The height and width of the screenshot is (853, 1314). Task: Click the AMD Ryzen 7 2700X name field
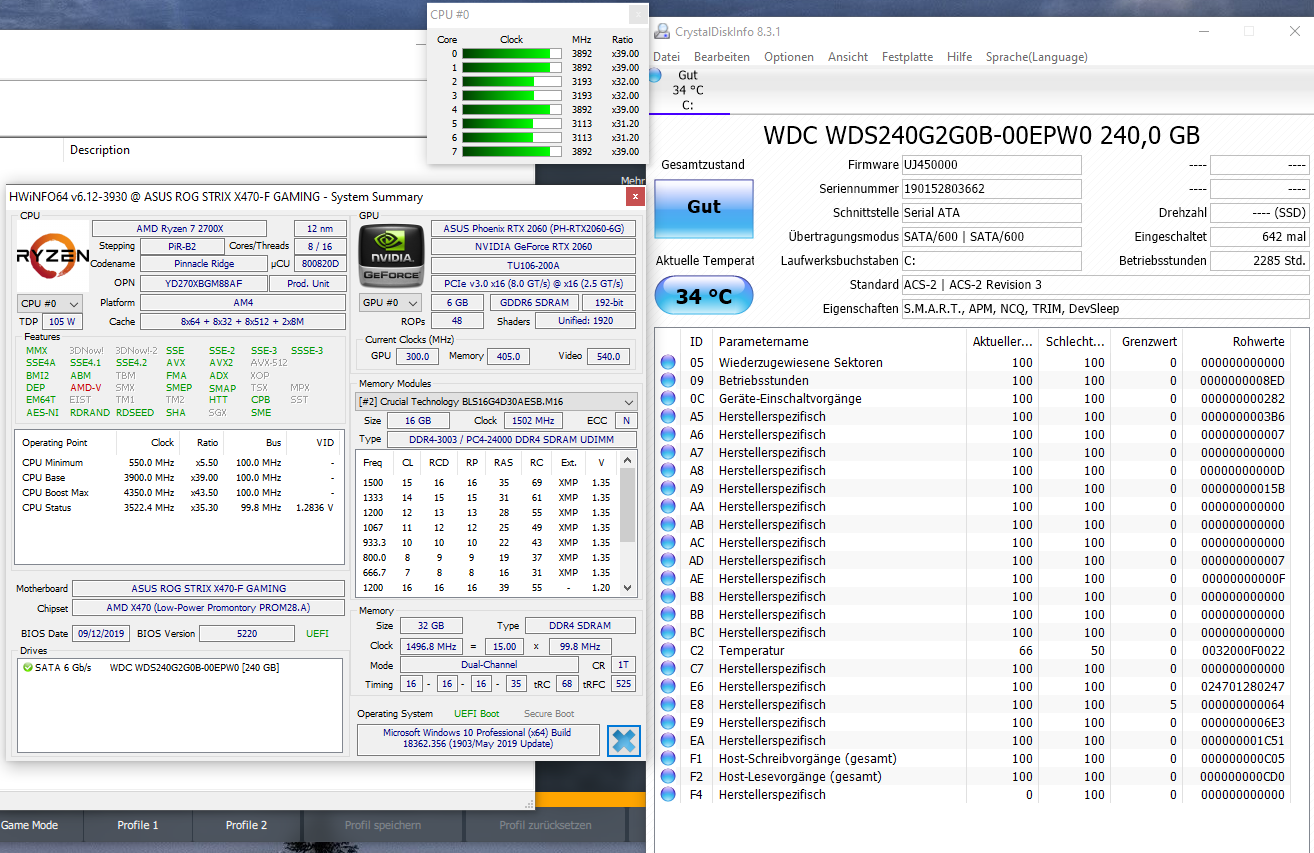tap(179, 229)
